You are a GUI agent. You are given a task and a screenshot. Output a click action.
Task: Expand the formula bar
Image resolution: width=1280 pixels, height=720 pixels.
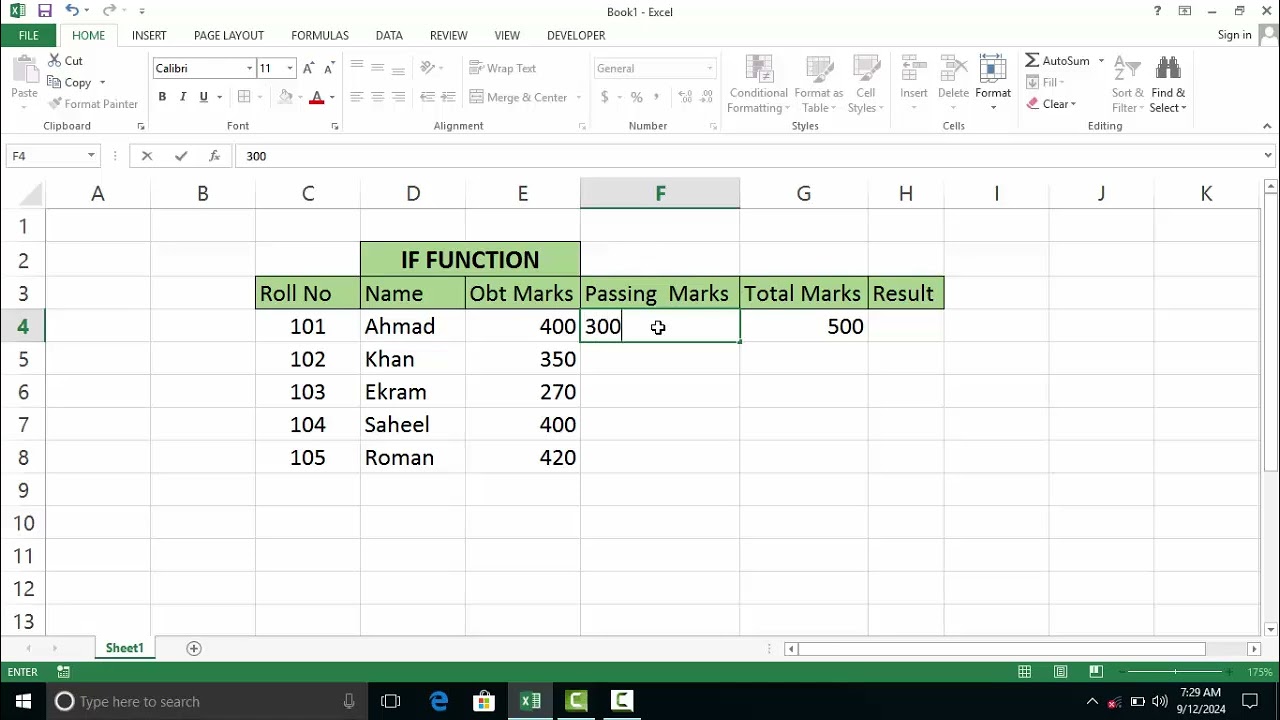(1268, 156)
